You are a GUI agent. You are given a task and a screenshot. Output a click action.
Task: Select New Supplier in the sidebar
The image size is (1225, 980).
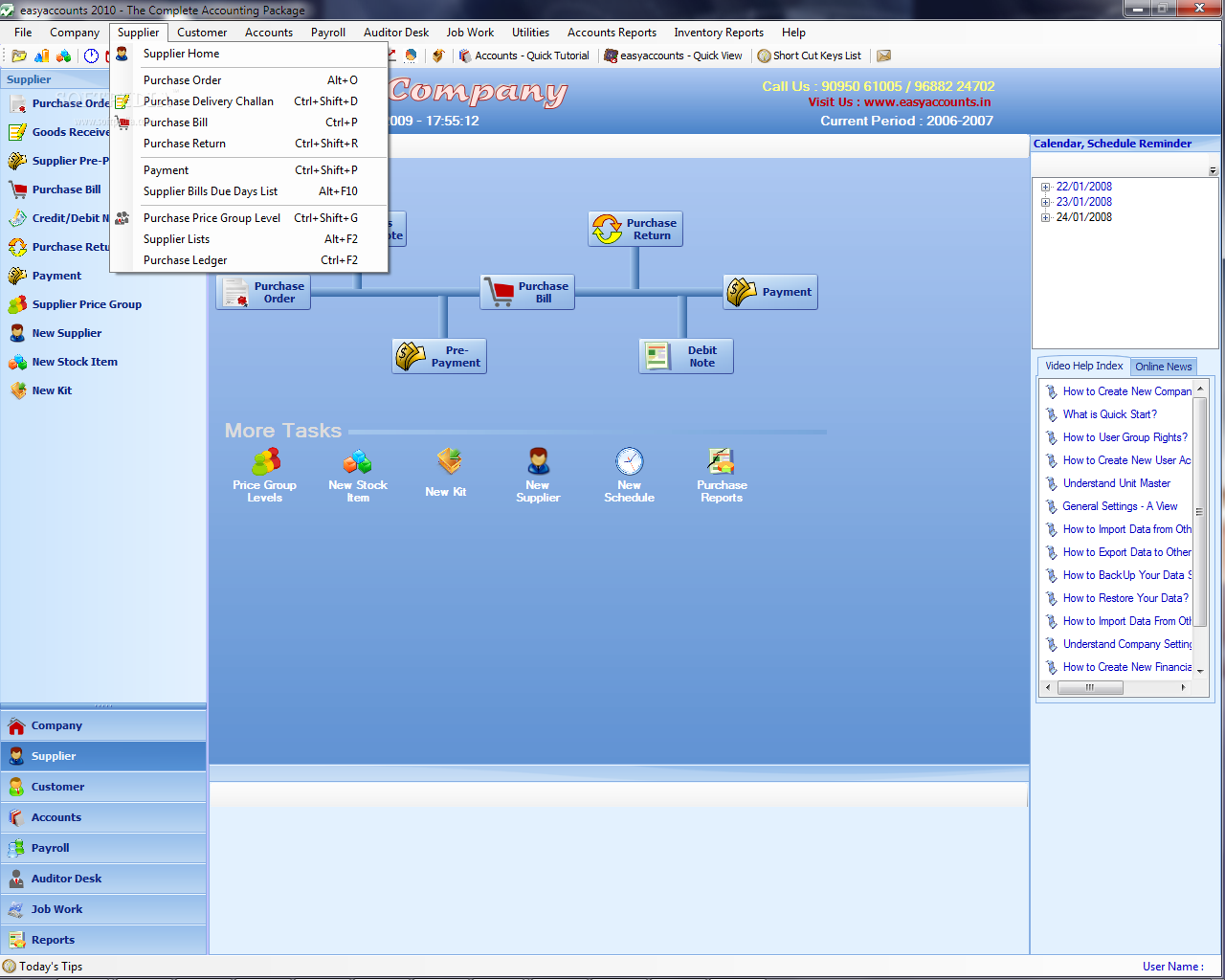(x=55, y=333)
